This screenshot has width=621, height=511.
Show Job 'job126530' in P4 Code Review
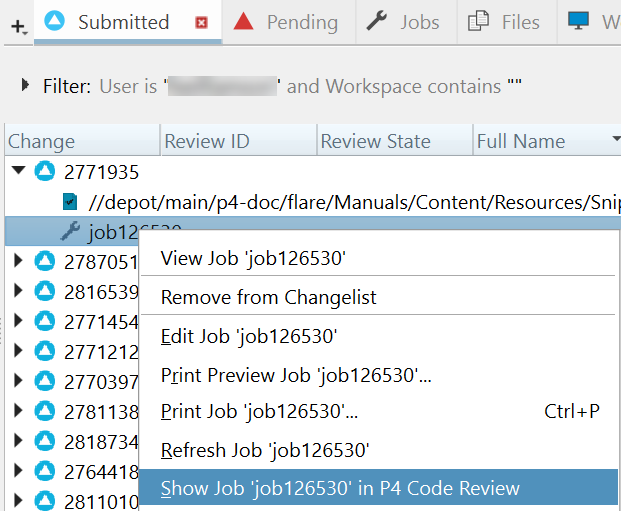pyautogui.click(x=340, y=488)
